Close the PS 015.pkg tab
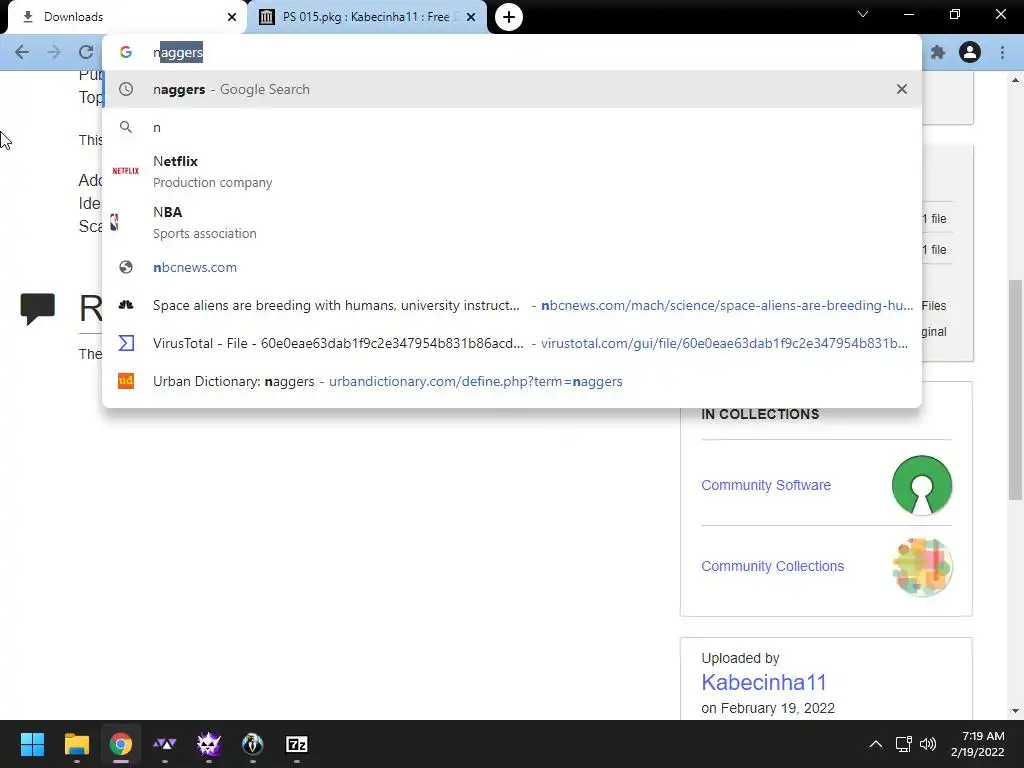 point(471,17)
